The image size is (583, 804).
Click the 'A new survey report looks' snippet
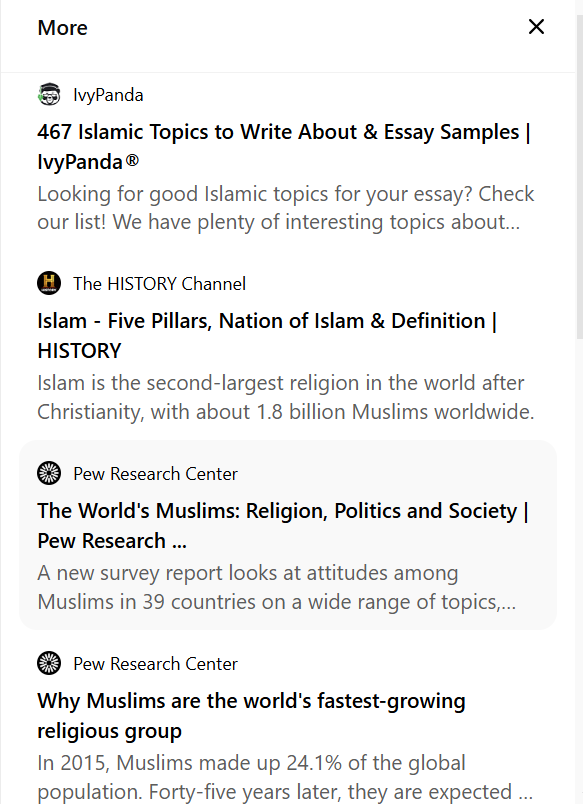click(277, 587)
